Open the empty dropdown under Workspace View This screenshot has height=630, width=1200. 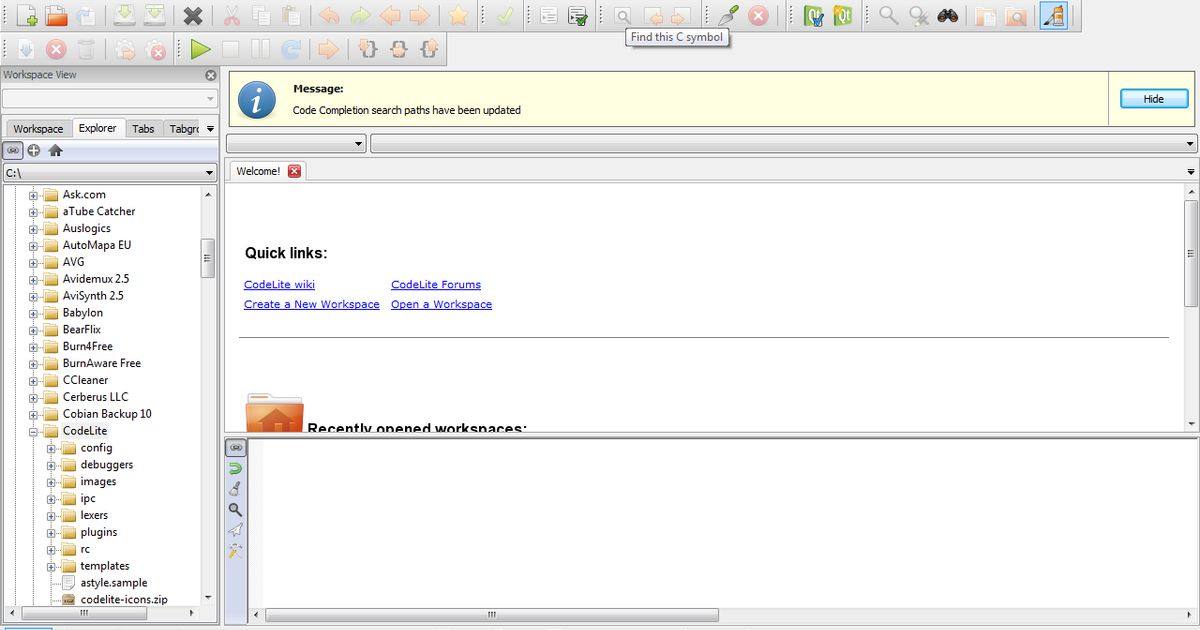point(110,99)
